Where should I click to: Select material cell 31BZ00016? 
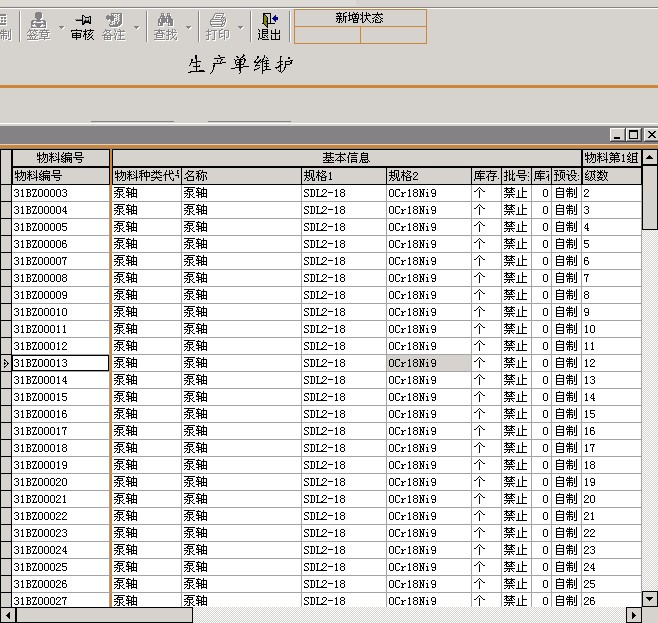[x=60, y=414]
